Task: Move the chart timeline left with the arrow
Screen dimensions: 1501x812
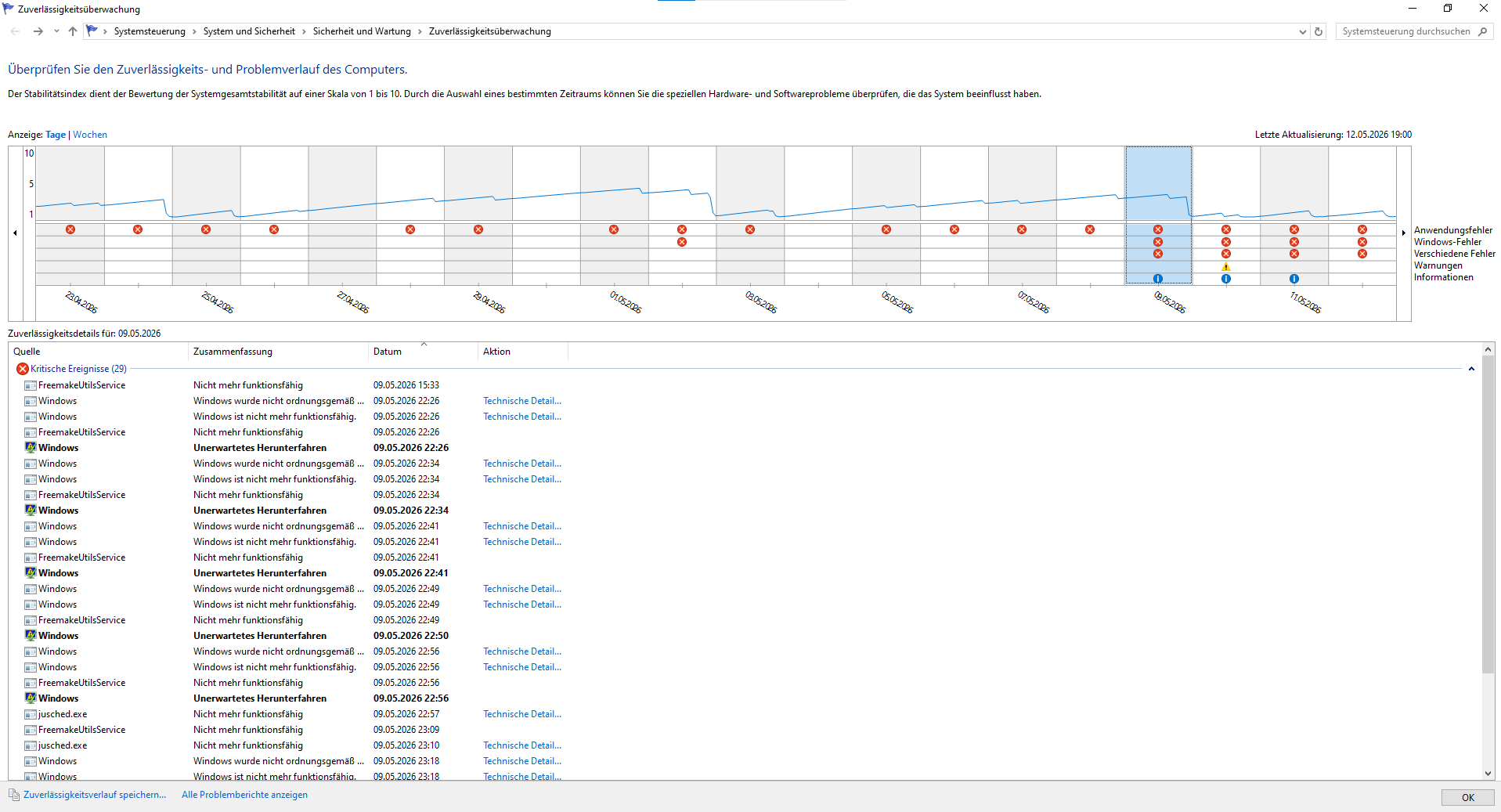Action: pyautogui.click(x=15, y=233)
